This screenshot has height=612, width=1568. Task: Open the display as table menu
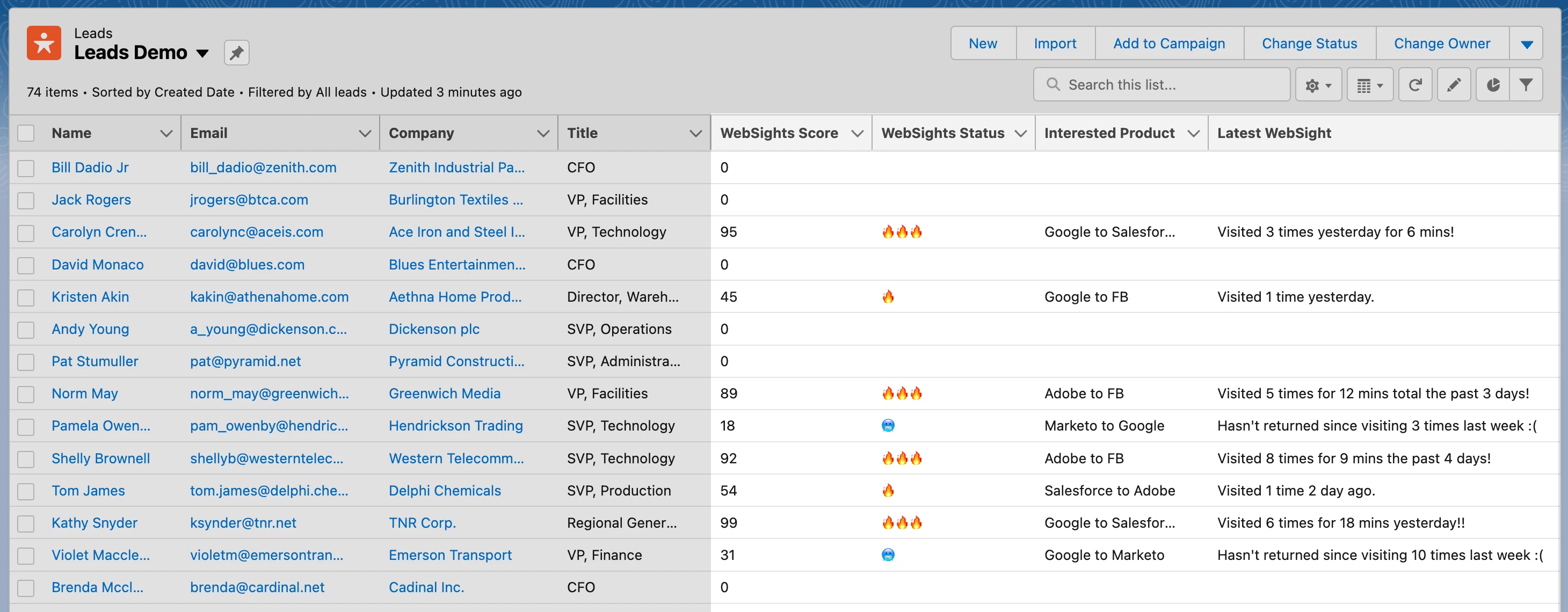click(1369, 85)
